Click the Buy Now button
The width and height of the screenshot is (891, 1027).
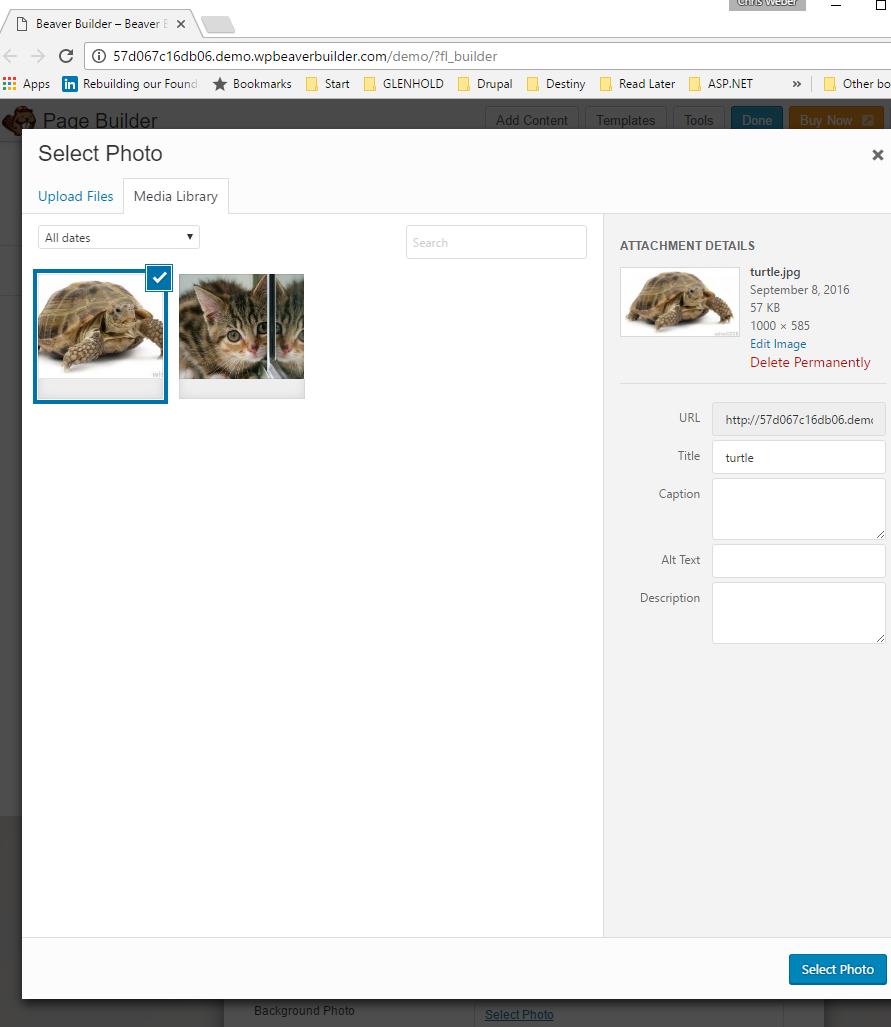[836, 120]
